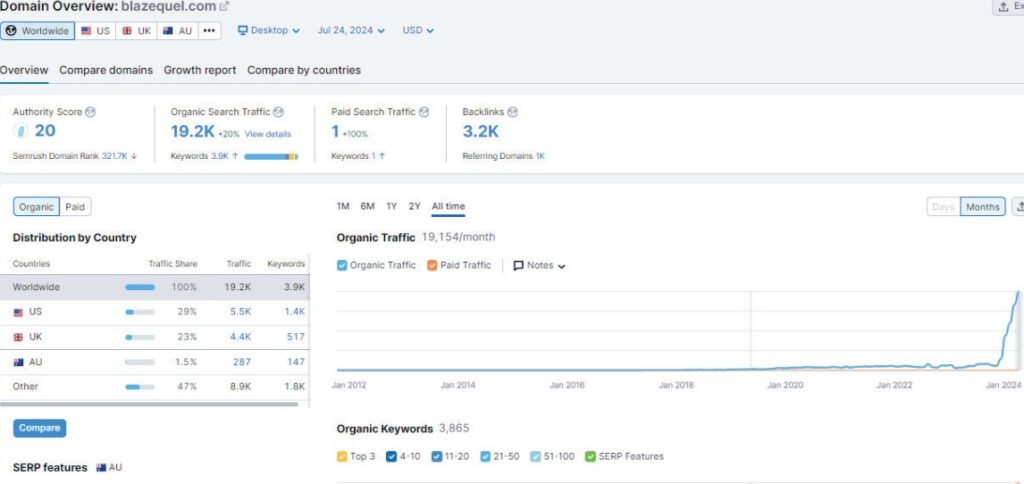Select the 2Y time range

coord(415,206)
